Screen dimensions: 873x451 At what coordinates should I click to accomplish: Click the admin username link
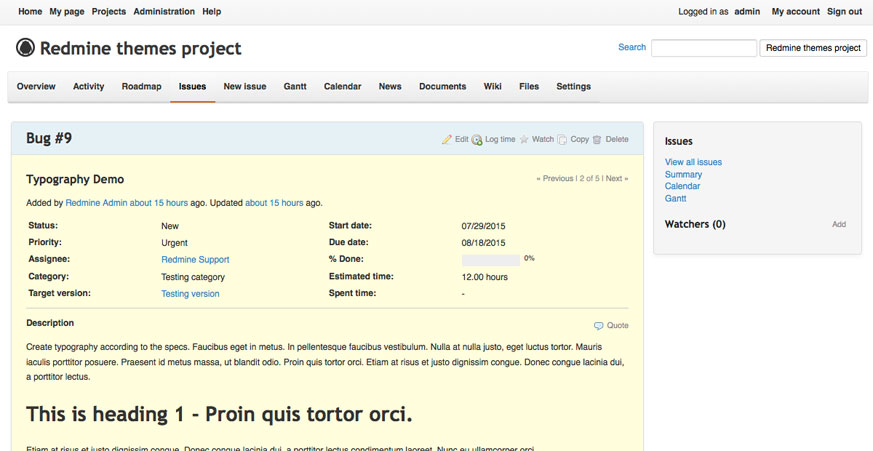tap(747, 11)
